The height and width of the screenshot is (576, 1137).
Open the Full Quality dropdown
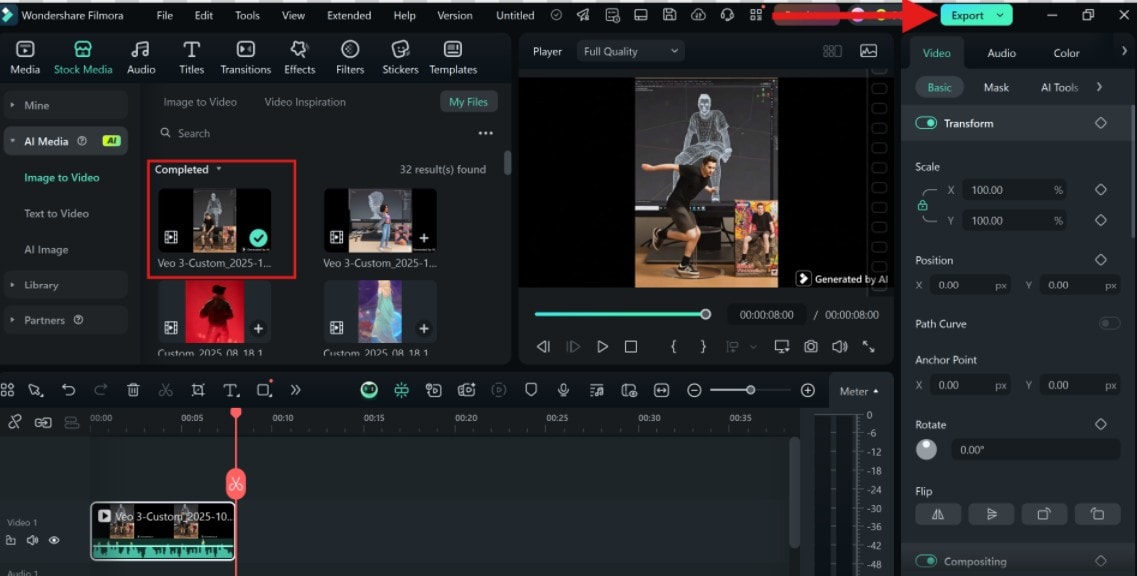point(631,52)
